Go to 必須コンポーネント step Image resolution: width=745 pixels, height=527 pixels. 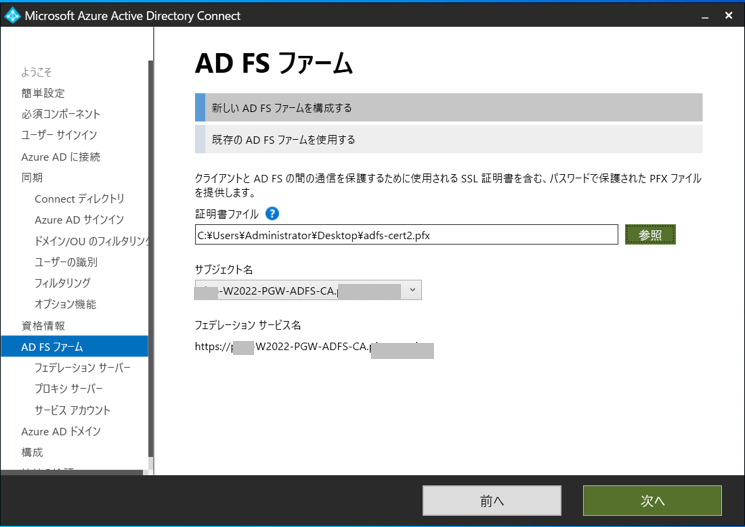(x=61, y=114)
